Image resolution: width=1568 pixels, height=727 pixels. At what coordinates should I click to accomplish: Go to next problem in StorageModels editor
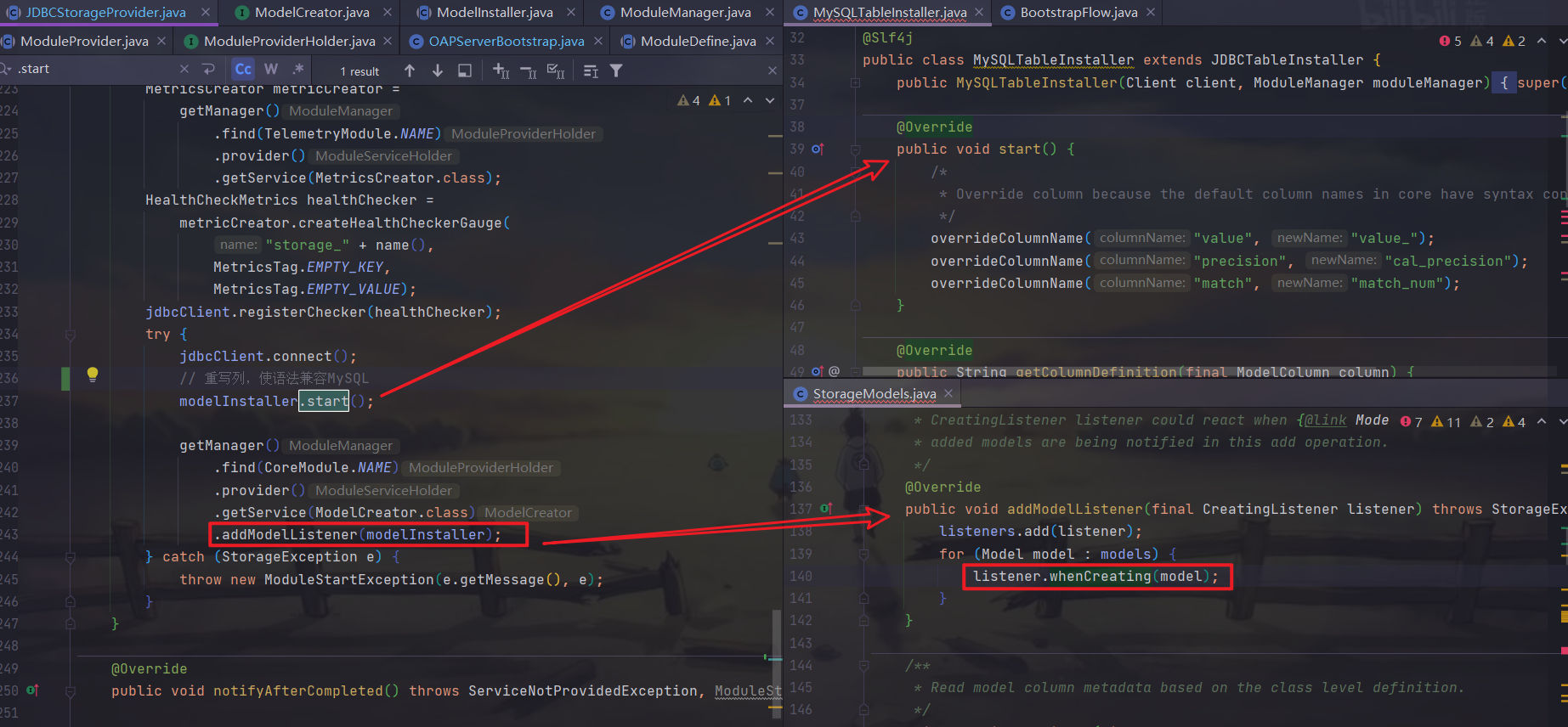(1562, 421)
